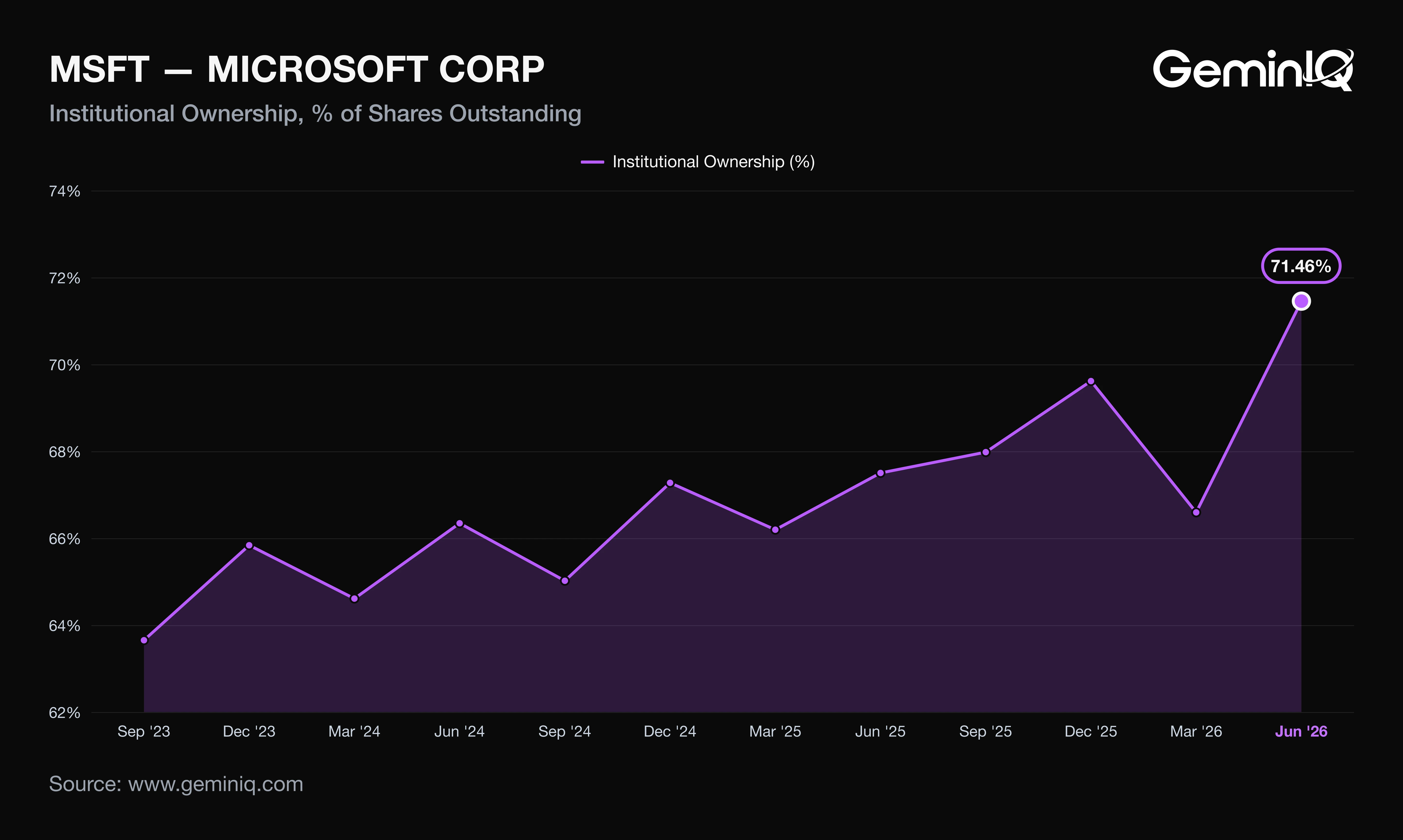Select the Sep '24 data point
1403x840 pixels.
(x=564, y=581)
